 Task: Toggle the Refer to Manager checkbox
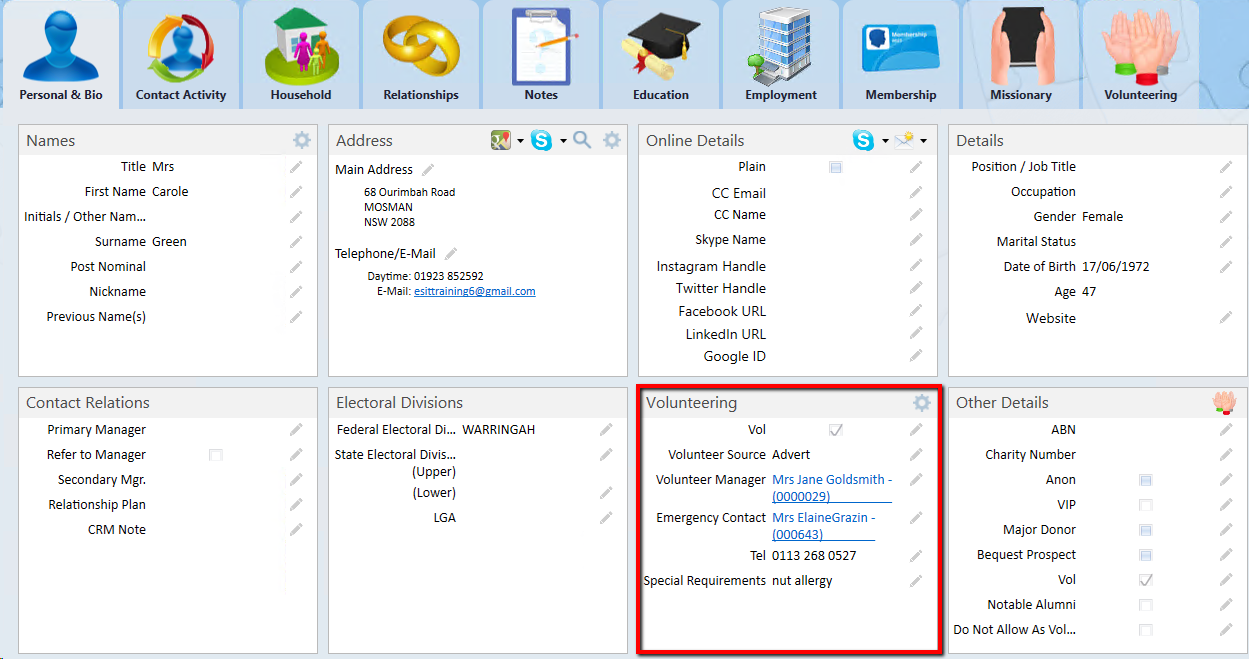click(x=215, y=455)
